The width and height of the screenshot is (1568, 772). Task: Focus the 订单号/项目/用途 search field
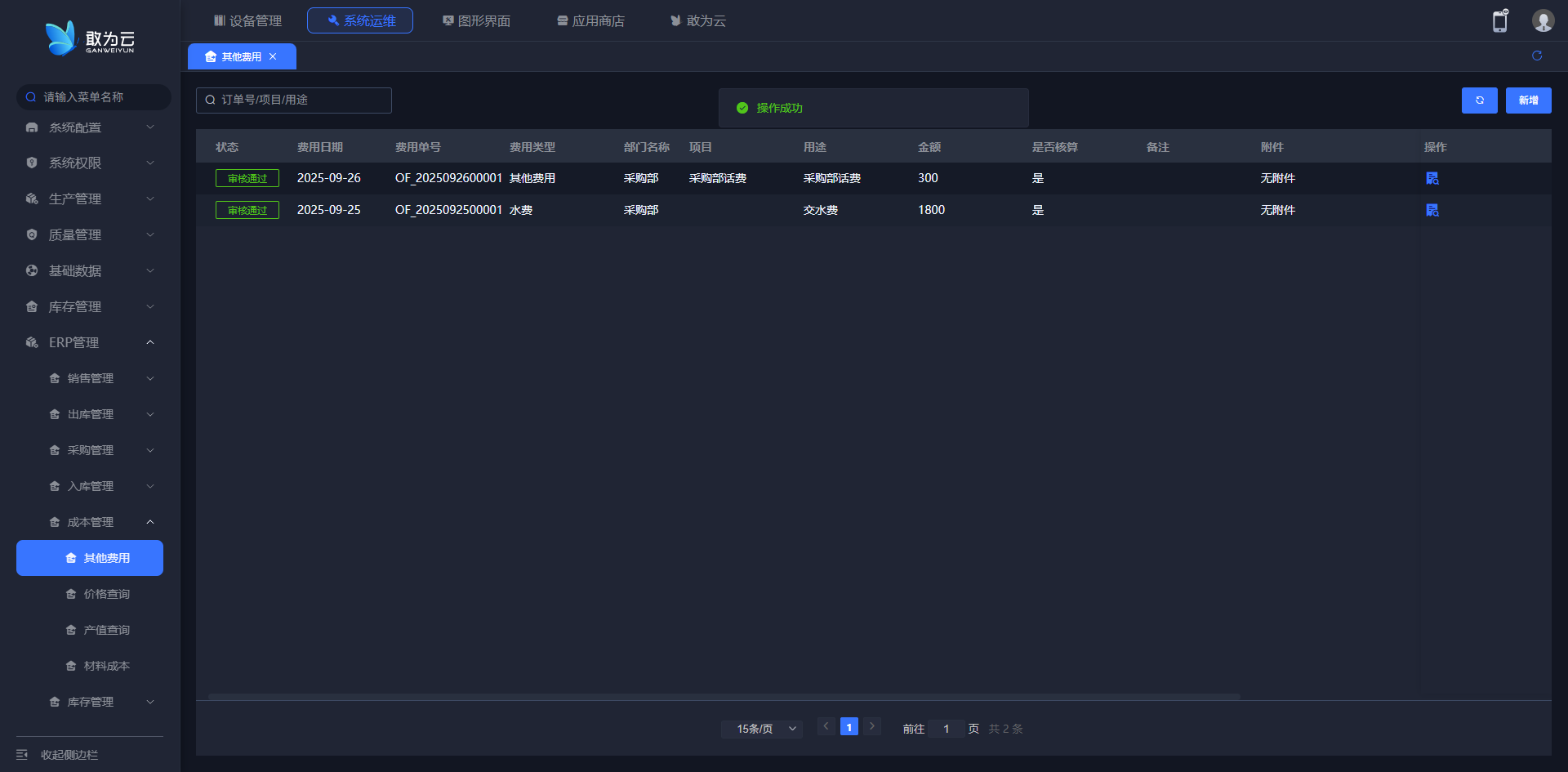294,100
